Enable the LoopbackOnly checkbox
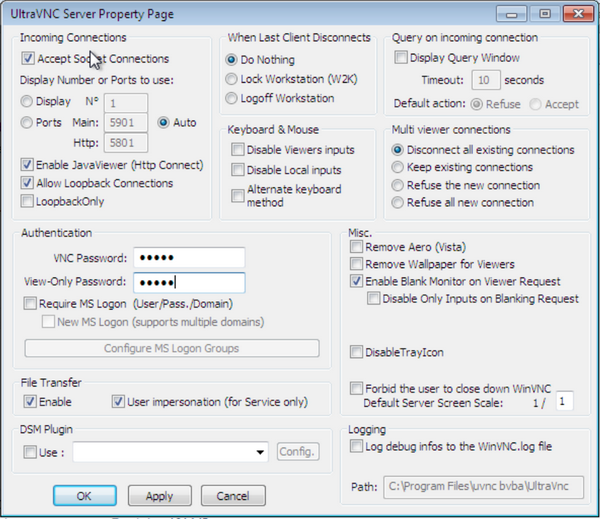This screenshot has height=519, width=600. [27, 201]
